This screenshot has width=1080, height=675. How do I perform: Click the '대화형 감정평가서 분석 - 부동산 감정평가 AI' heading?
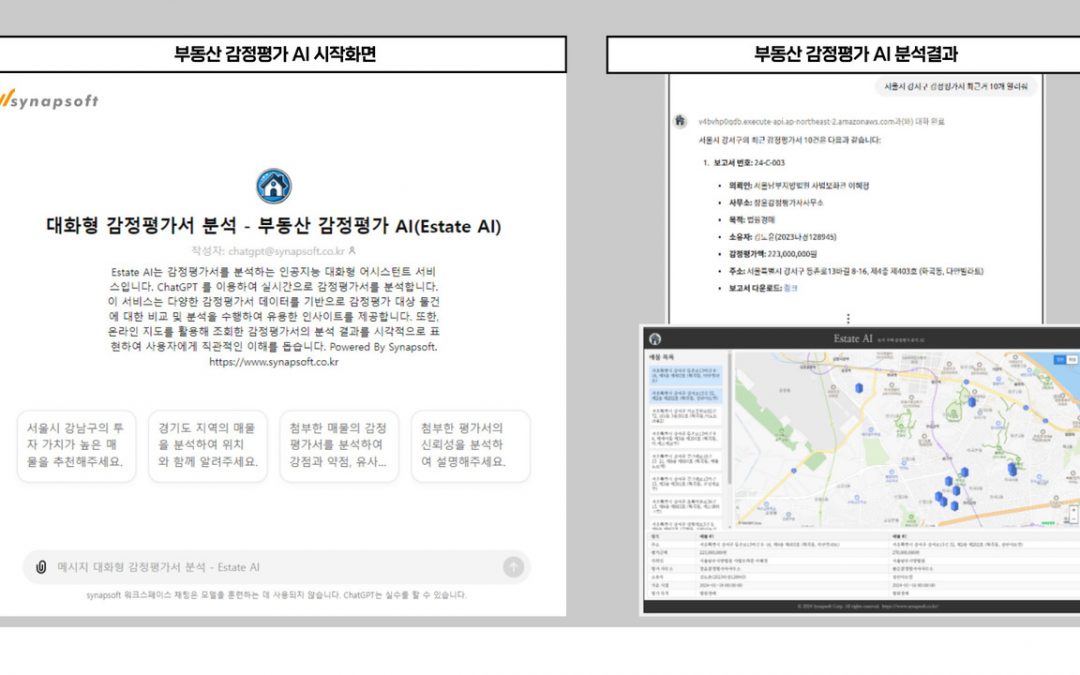[273, 226]
